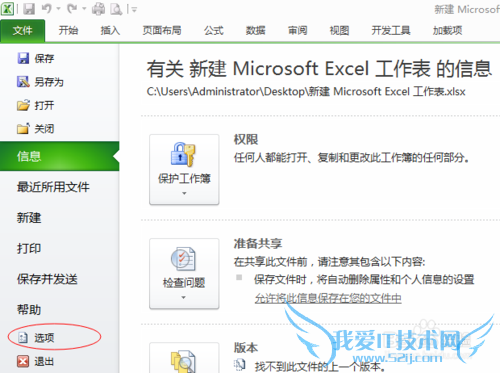The height and width of the screenshot is (373, 500).
Task: Open the Customize Quick Access Toolbar dropdown
Action: (x=134, y=10)
